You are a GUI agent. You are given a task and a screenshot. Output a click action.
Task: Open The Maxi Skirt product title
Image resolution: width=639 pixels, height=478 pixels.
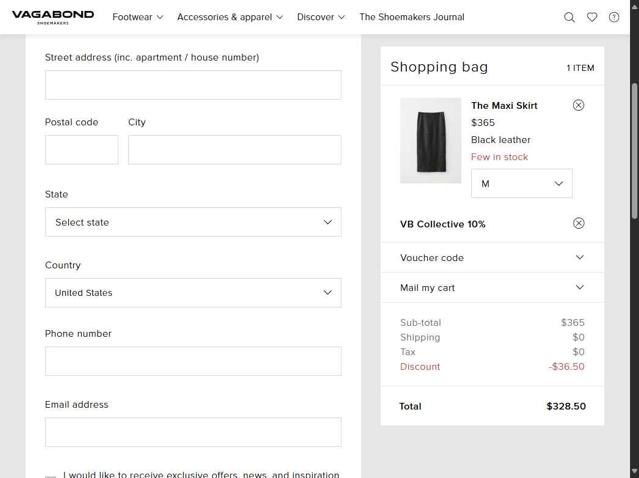tap(504, 106)
